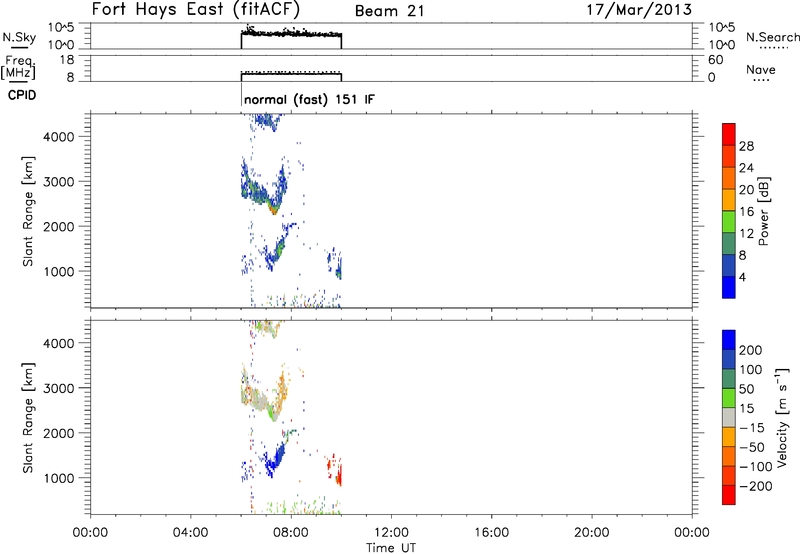Viewport: 800px width, 554px height.
Task: Click the '12:00' time tick label
Action: point(391,532)
